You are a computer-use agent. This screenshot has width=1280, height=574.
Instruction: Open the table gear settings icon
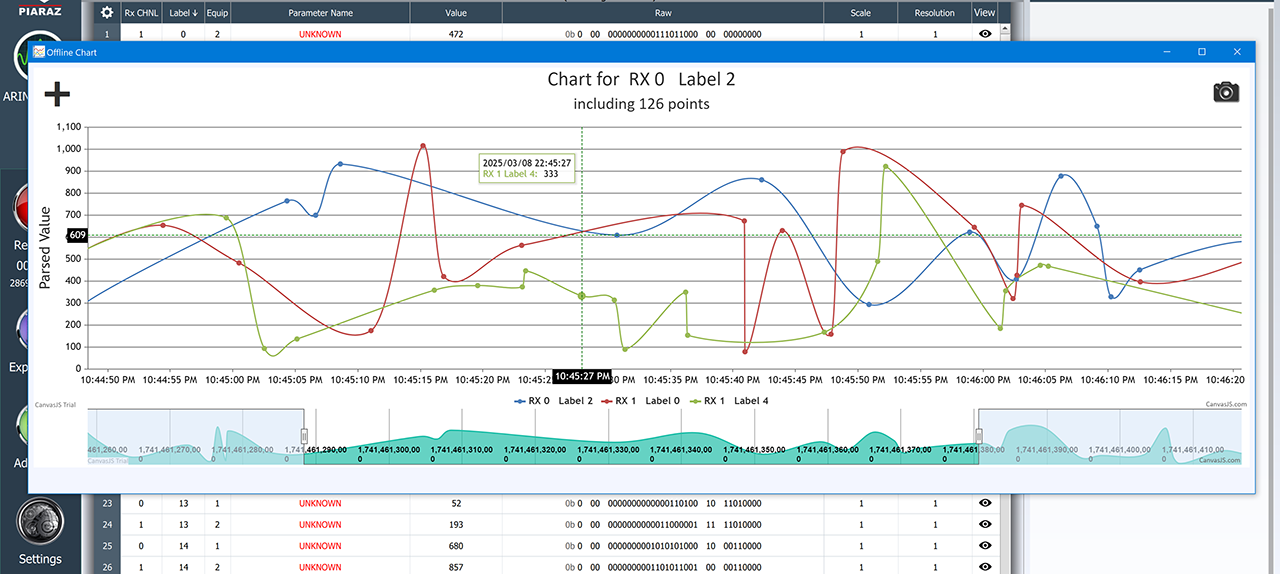107,13
